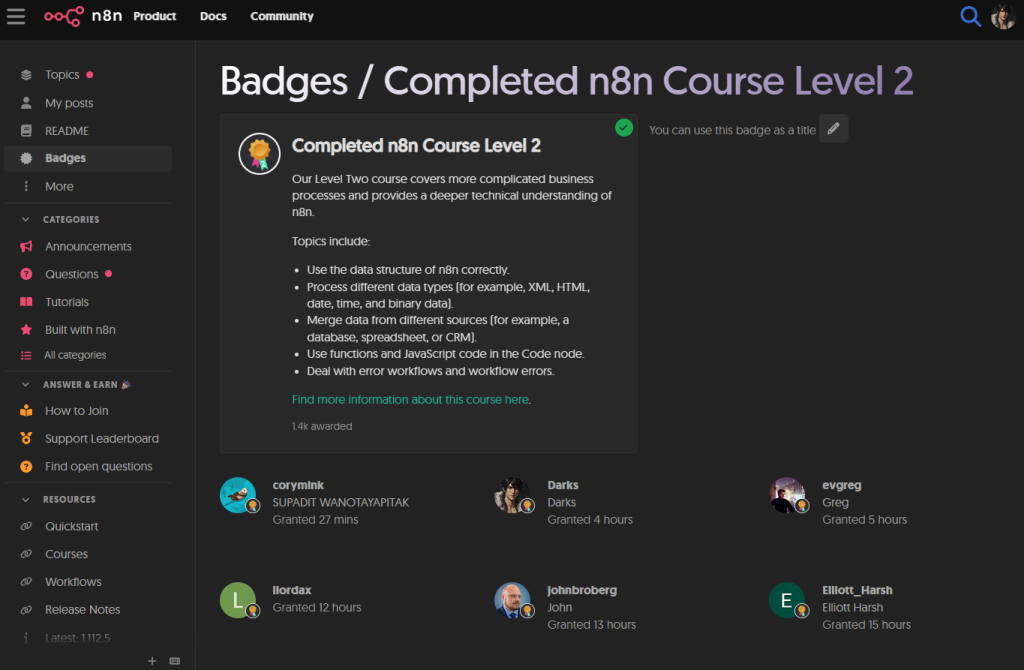1024x670 pixels.
Task: Collapse the Categories section
Action: (x=26, y=219)
